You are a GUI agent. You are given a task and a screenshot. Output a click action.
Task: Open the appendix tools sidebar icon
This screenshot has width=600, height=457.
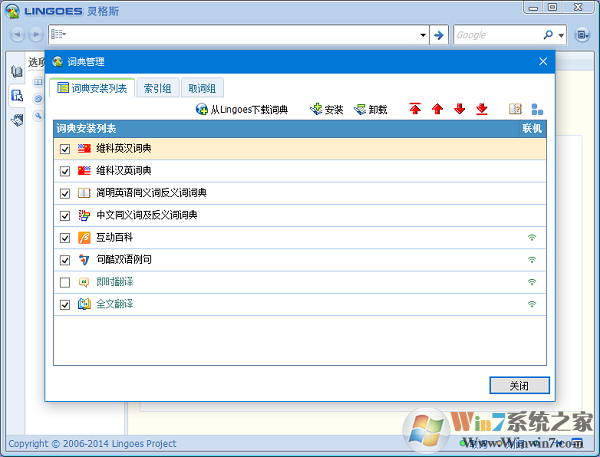coord(17,120)
